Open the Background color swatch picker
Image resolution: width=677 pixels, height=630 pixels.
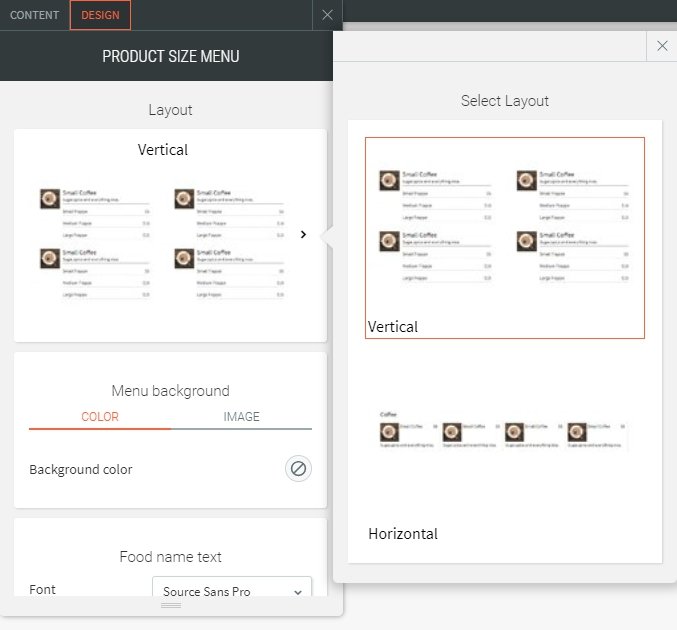click(297, 468)
